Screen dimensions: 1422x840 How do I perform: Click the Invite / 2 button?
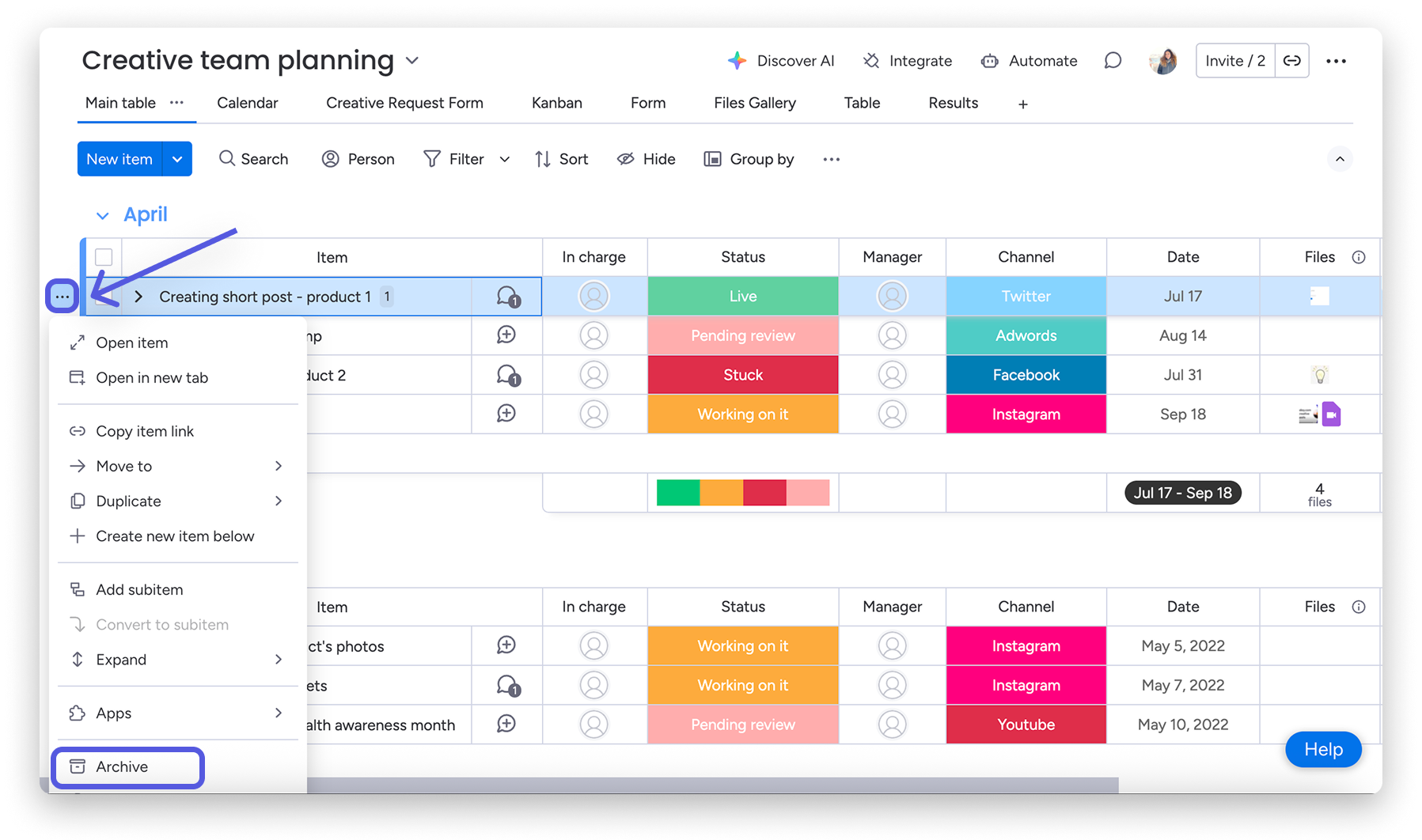pyautogui.click(x=1234, y=61)
